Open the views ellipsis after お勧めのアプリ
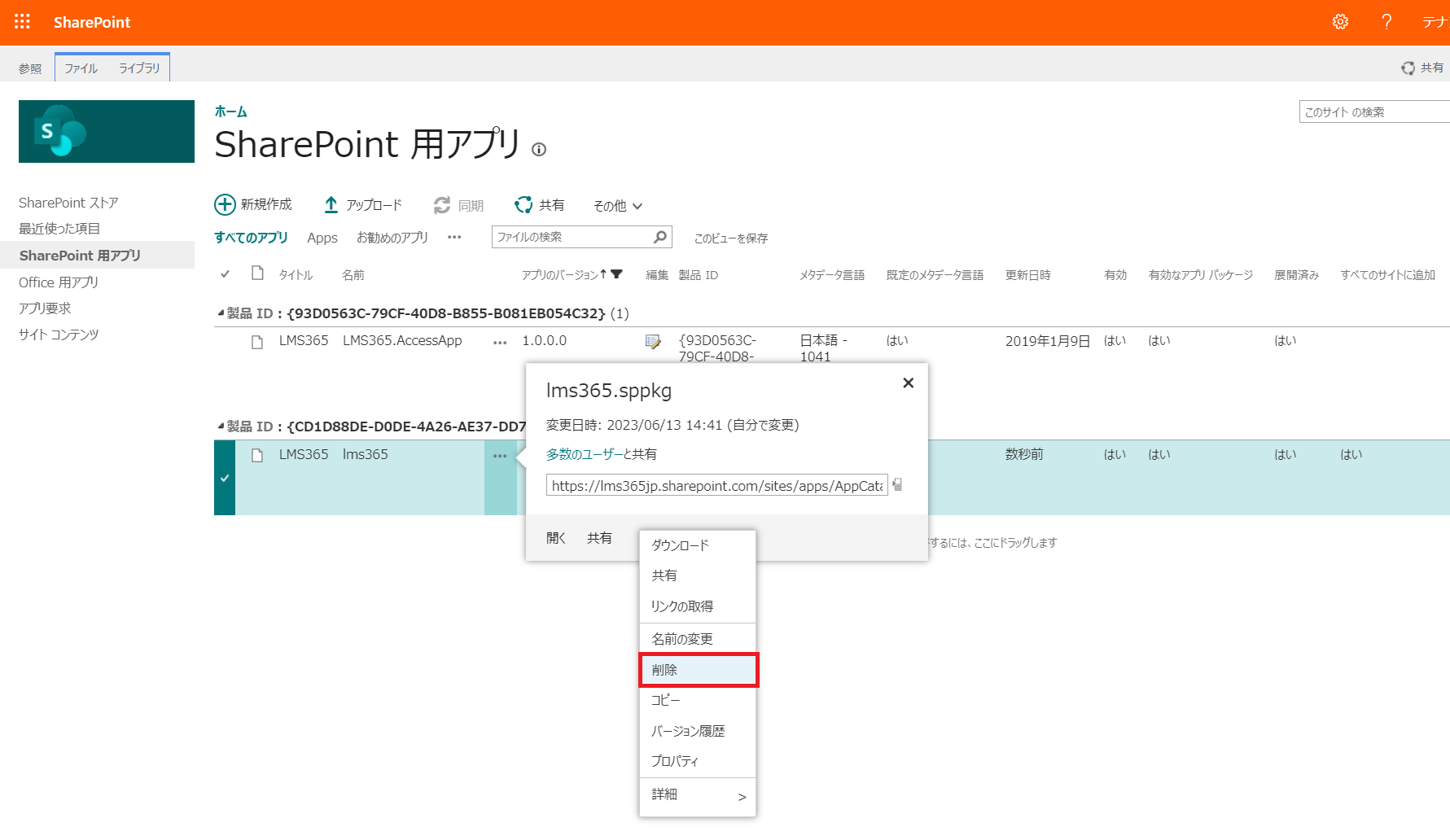Viewport: 1450px width, 840px height. 454,237
